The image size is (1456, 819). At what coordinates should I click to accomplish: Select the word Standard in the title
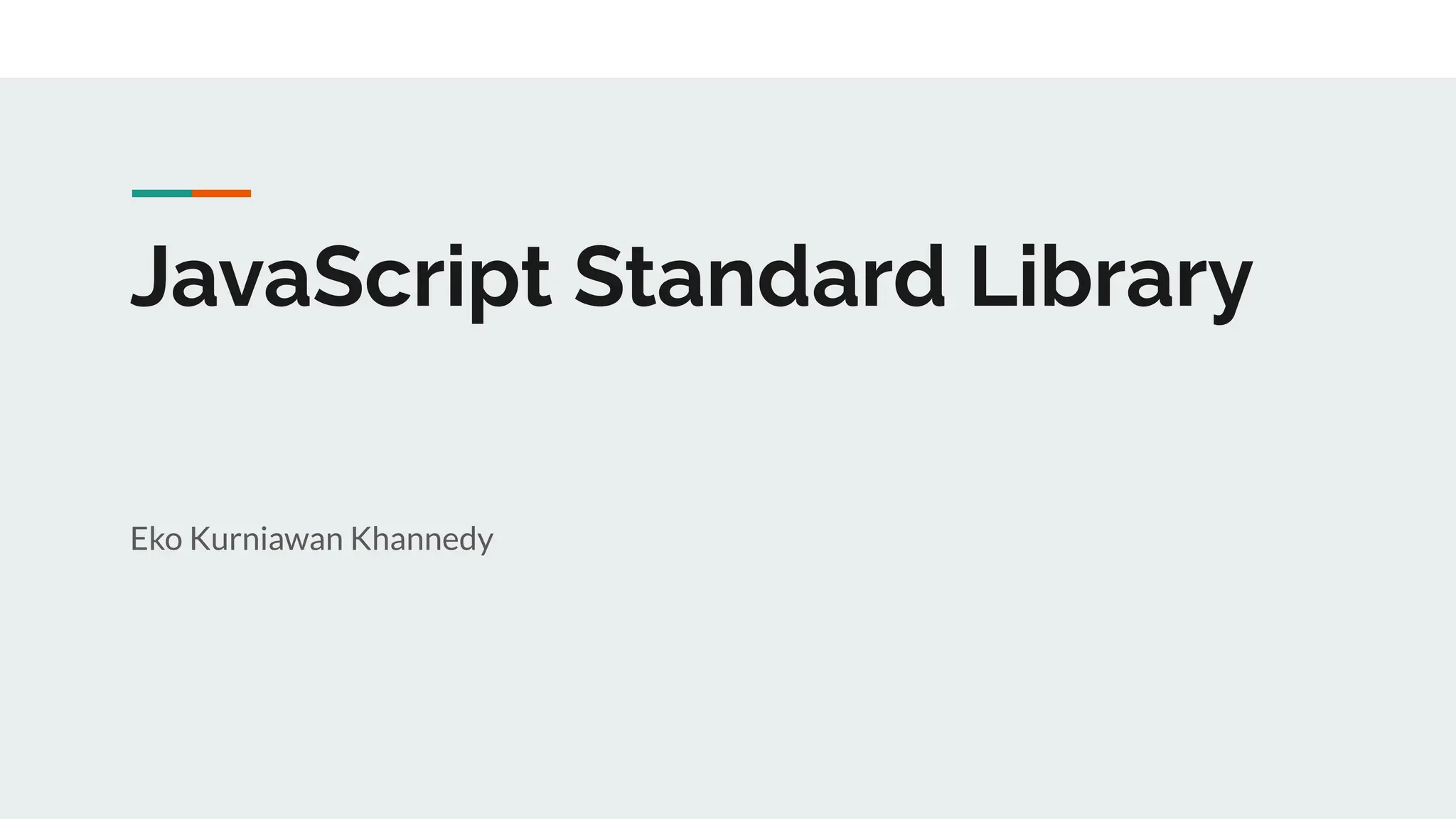click(760, 275)
